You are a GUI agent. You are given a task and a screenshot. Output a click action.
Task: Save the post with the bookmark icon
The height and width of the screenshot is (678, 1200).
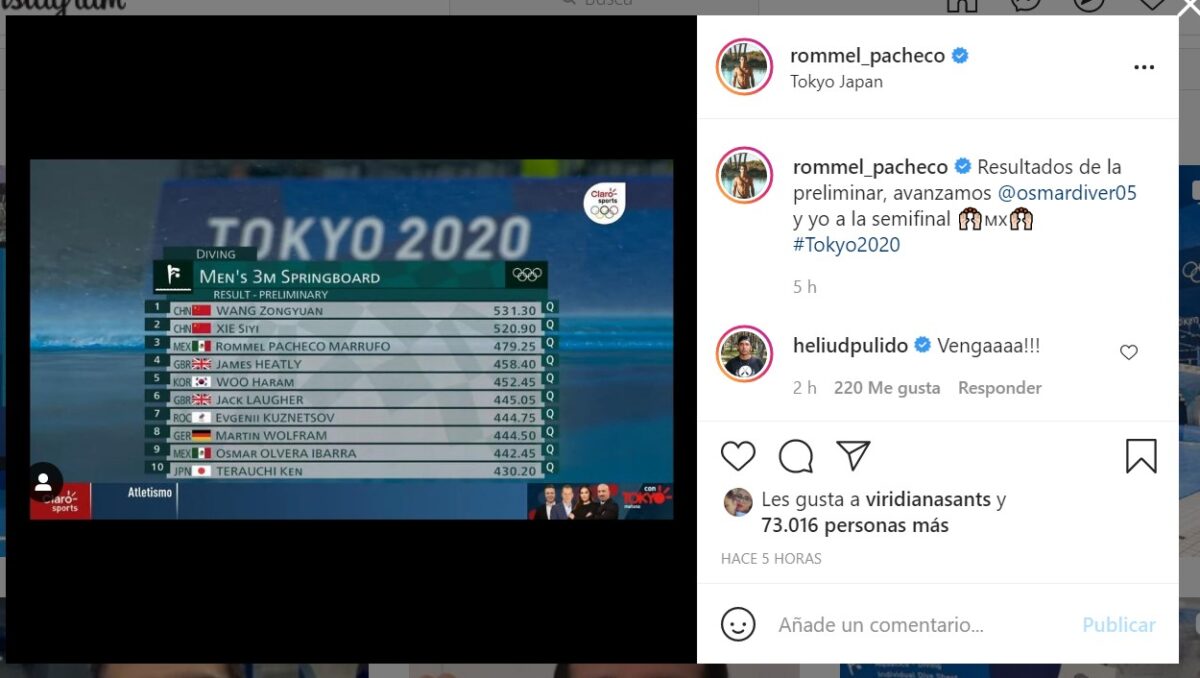1141,456
